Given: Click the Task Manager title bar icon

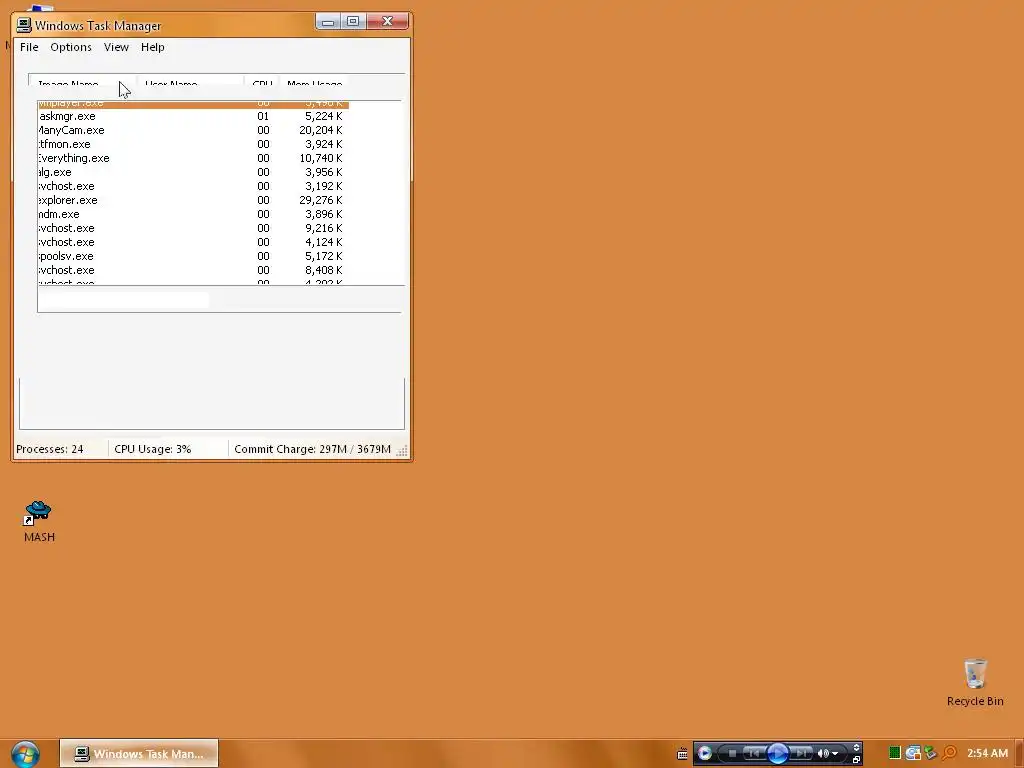Looking at the screenshot, I should point(24,25).
